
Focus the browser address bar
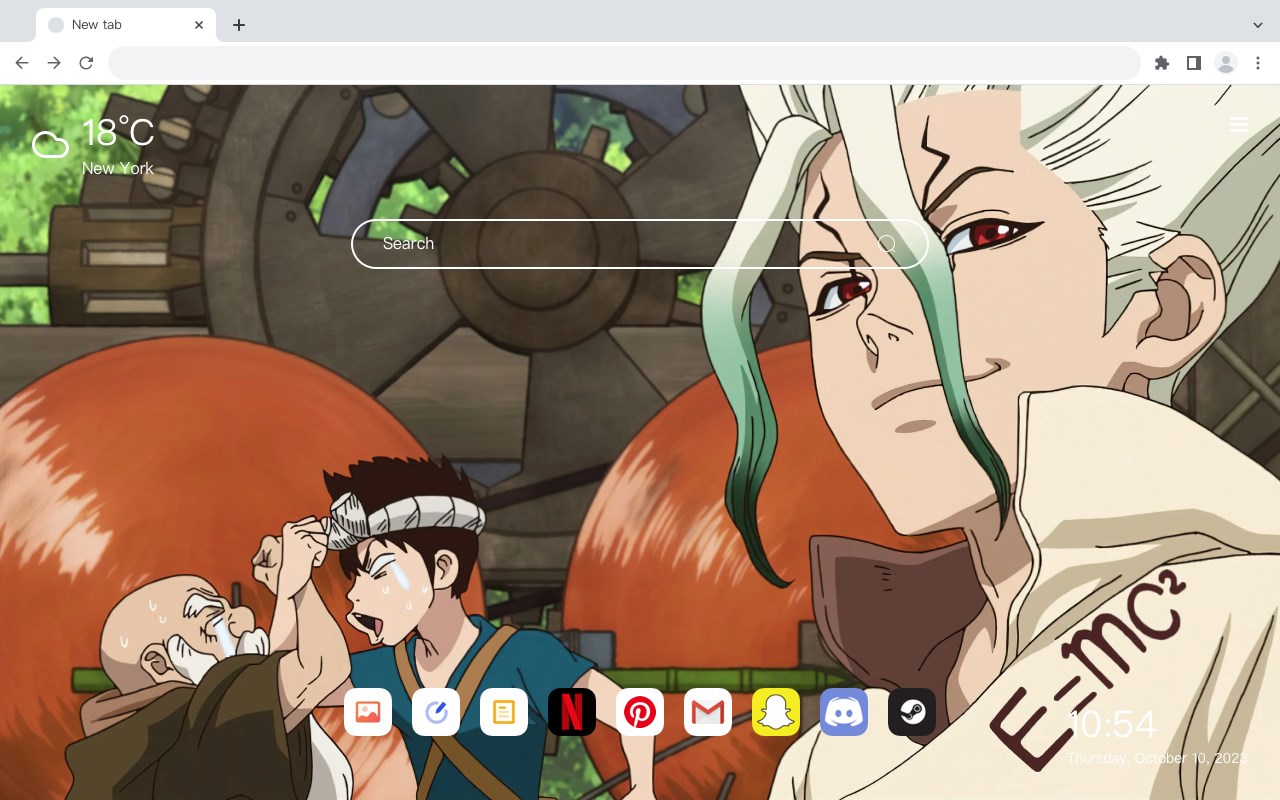point(624,63)
